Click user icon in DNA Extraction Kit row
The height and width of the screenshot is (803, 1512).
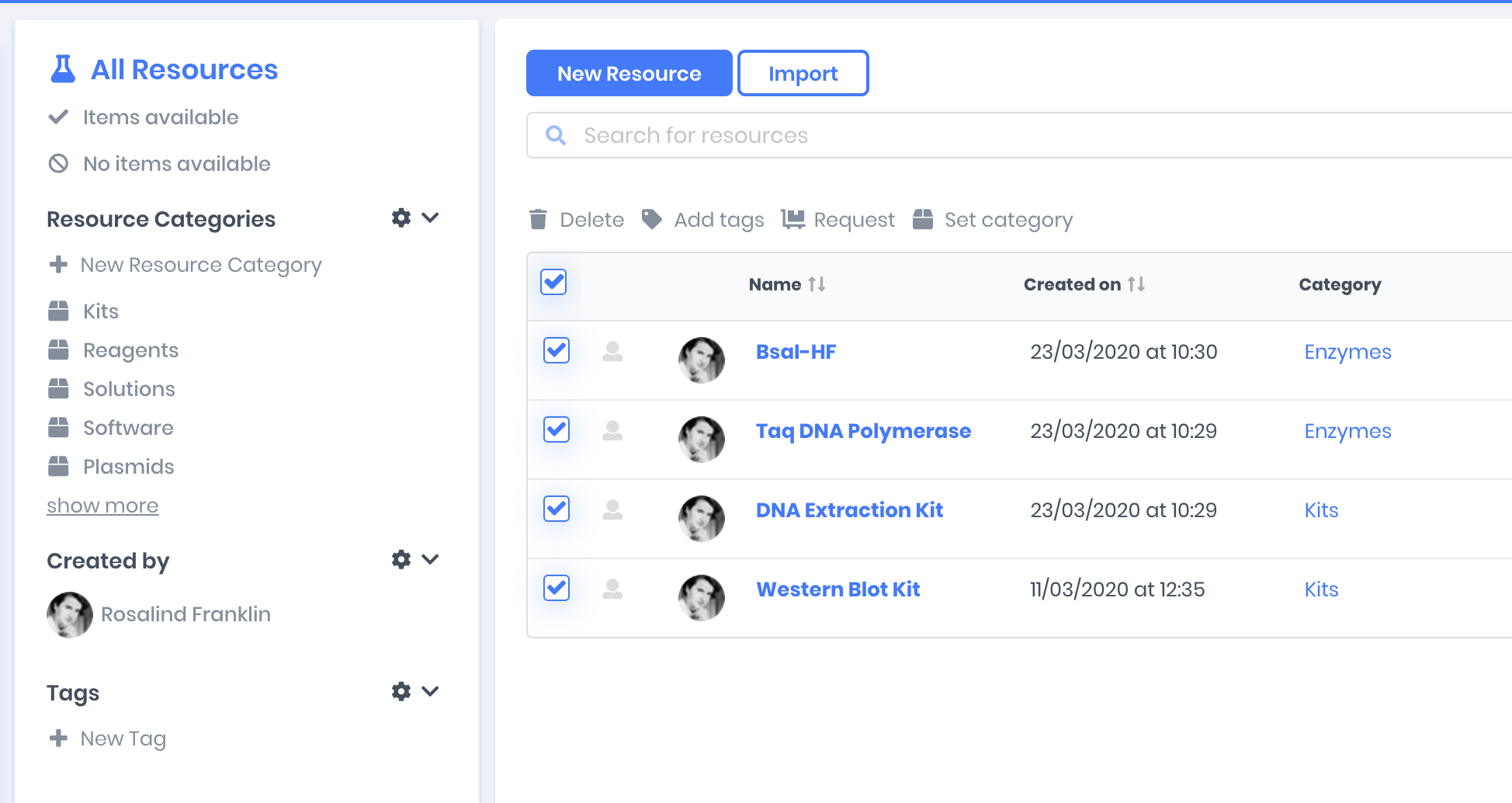pos(613,510)
